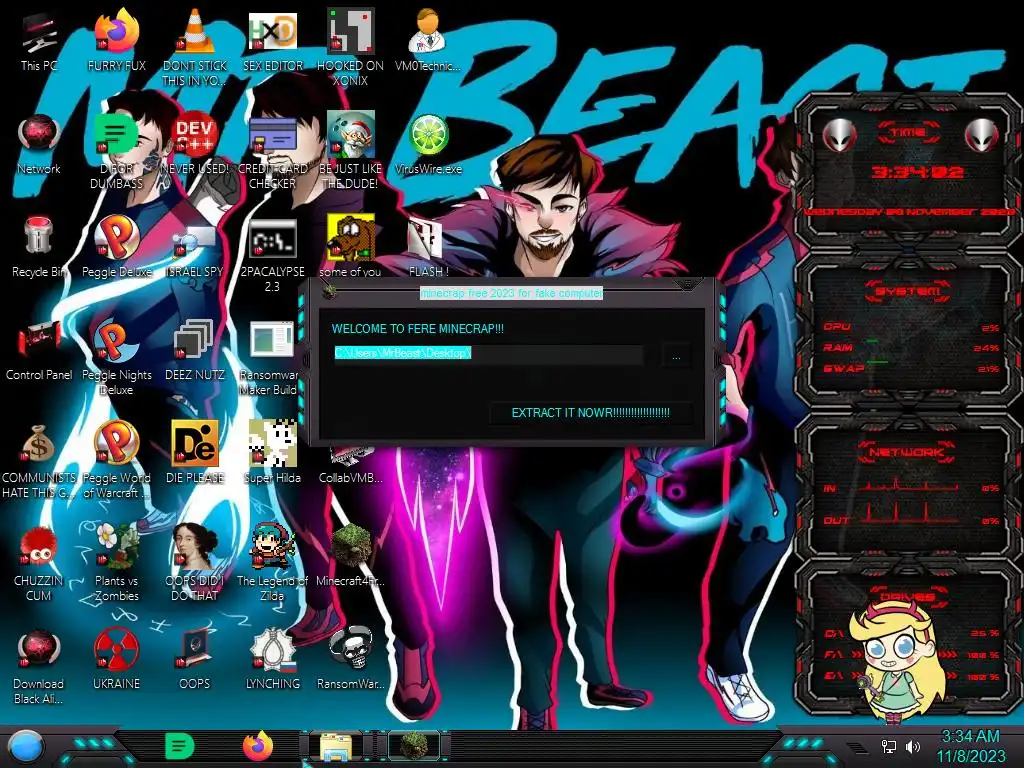Launch the red Chuzzle fuzzball icon

[39, 563]
